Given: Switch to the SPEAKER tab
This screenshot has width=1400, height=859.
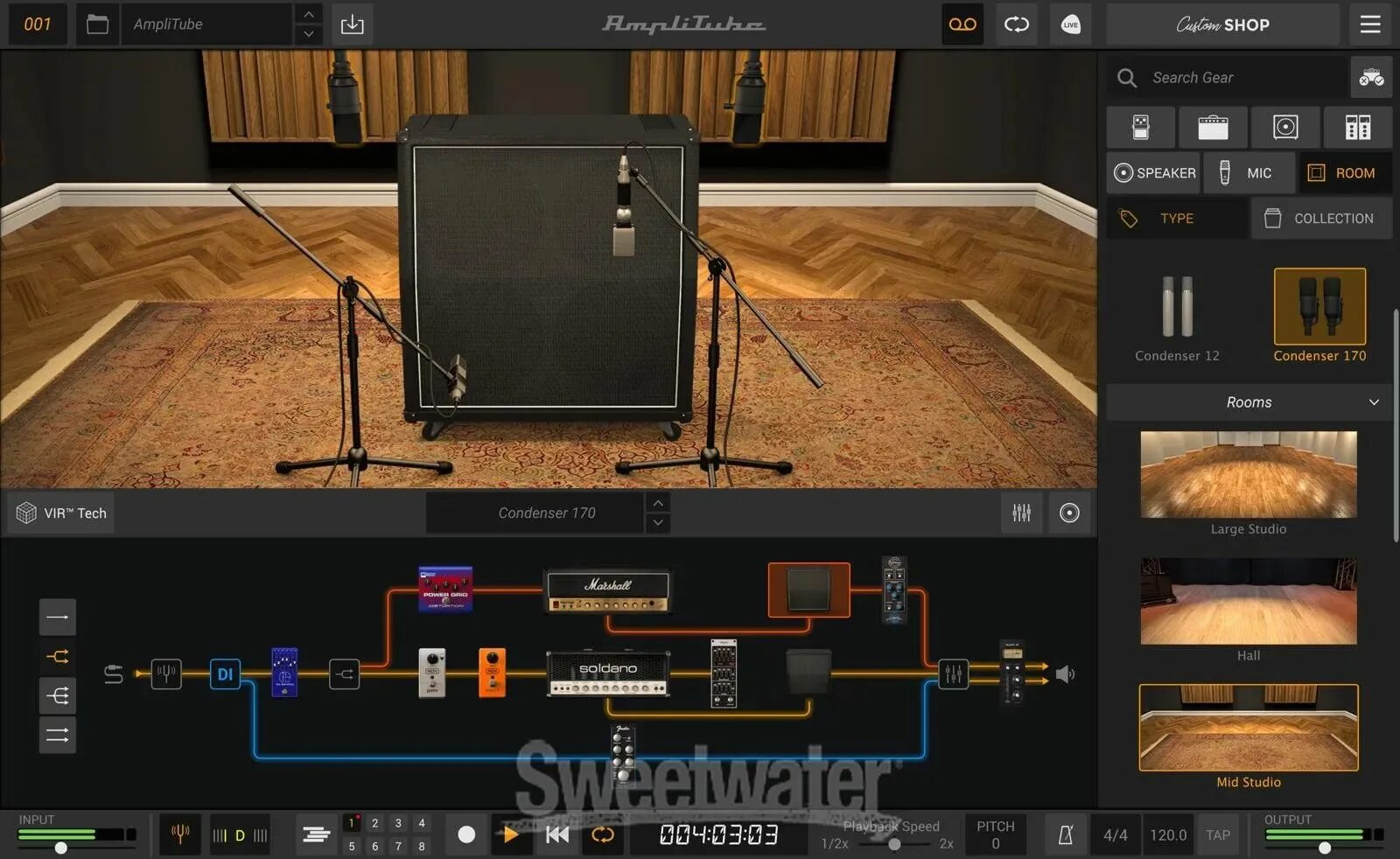Looking at the screenshot, I should [x=1154, y=173].
